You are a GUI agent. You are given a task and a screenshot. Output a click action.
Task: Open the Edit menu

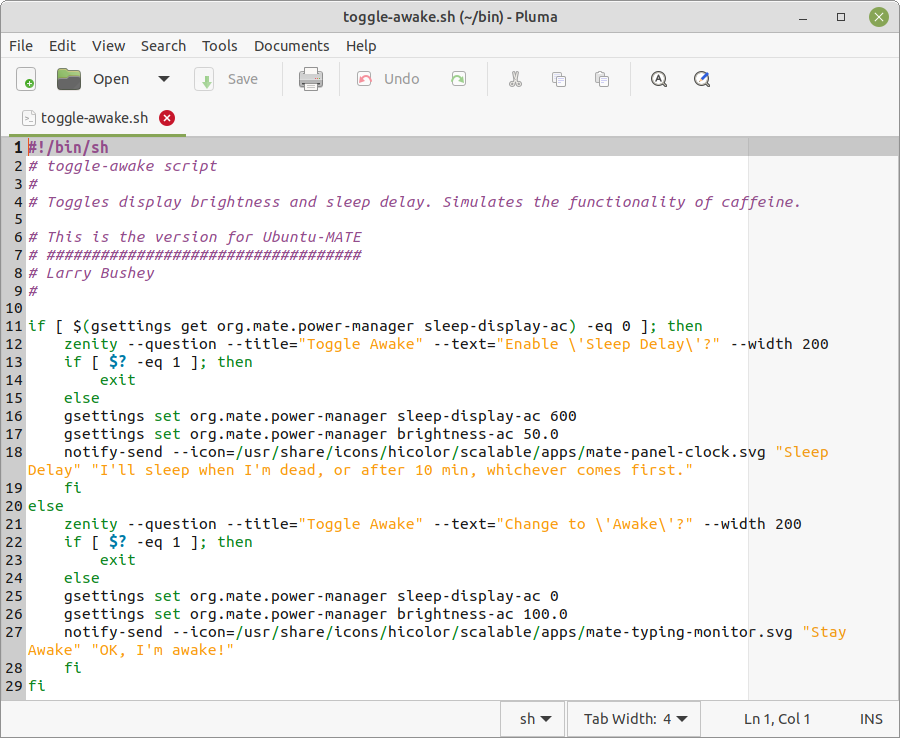[x=62, y=46]
